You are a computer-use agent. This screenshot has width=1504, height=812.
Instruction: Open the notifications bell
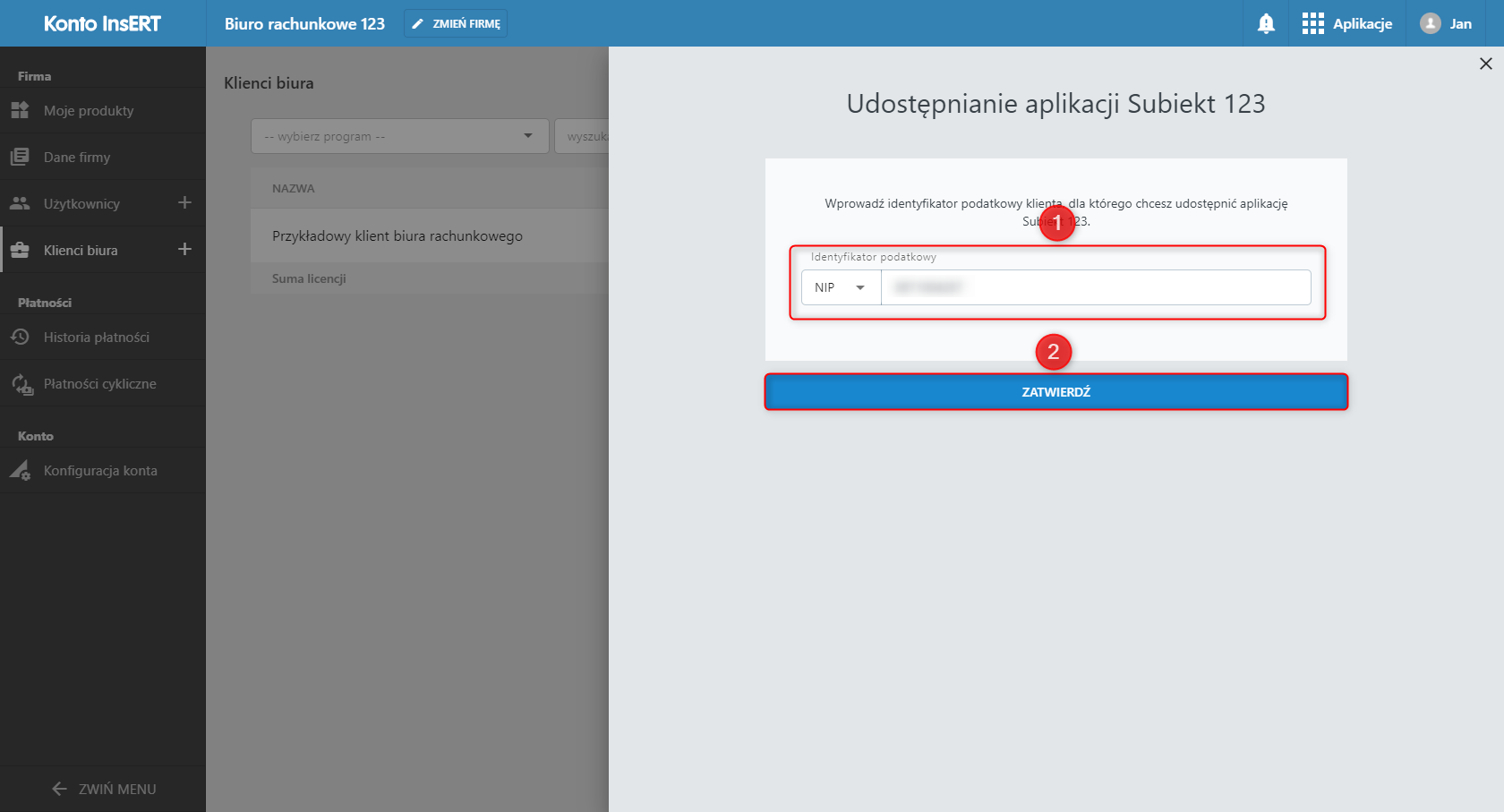(1266, 24)
